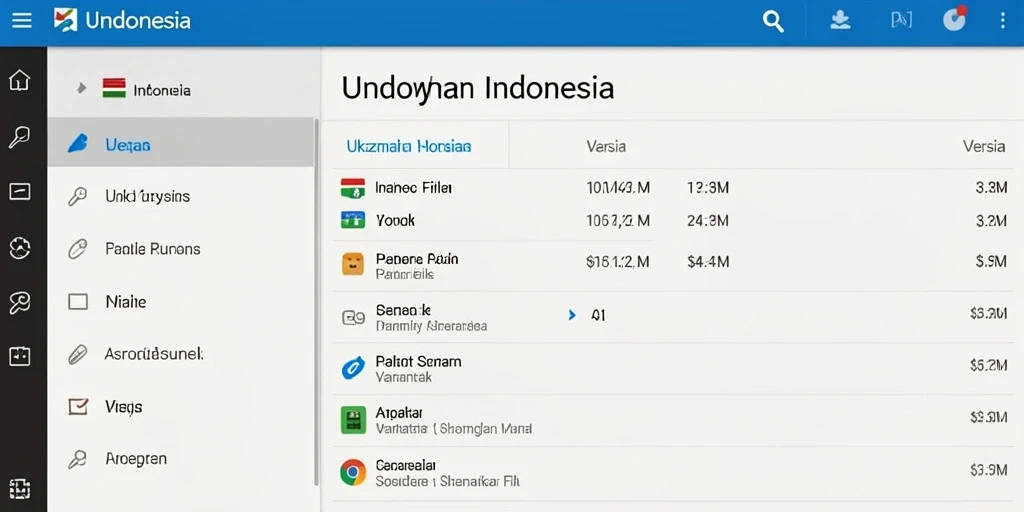Click the Undonesia title in header
Screen dimensions: 1024x512
138,20
